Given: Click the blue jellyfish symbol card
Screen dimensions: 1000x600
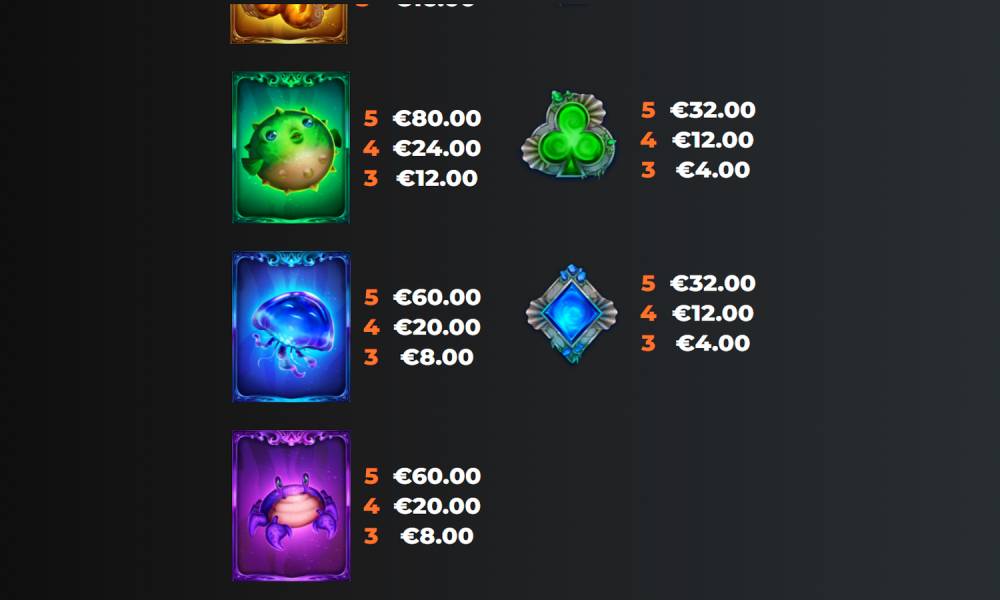Looking at the screenshot, I should click(291, 326).
